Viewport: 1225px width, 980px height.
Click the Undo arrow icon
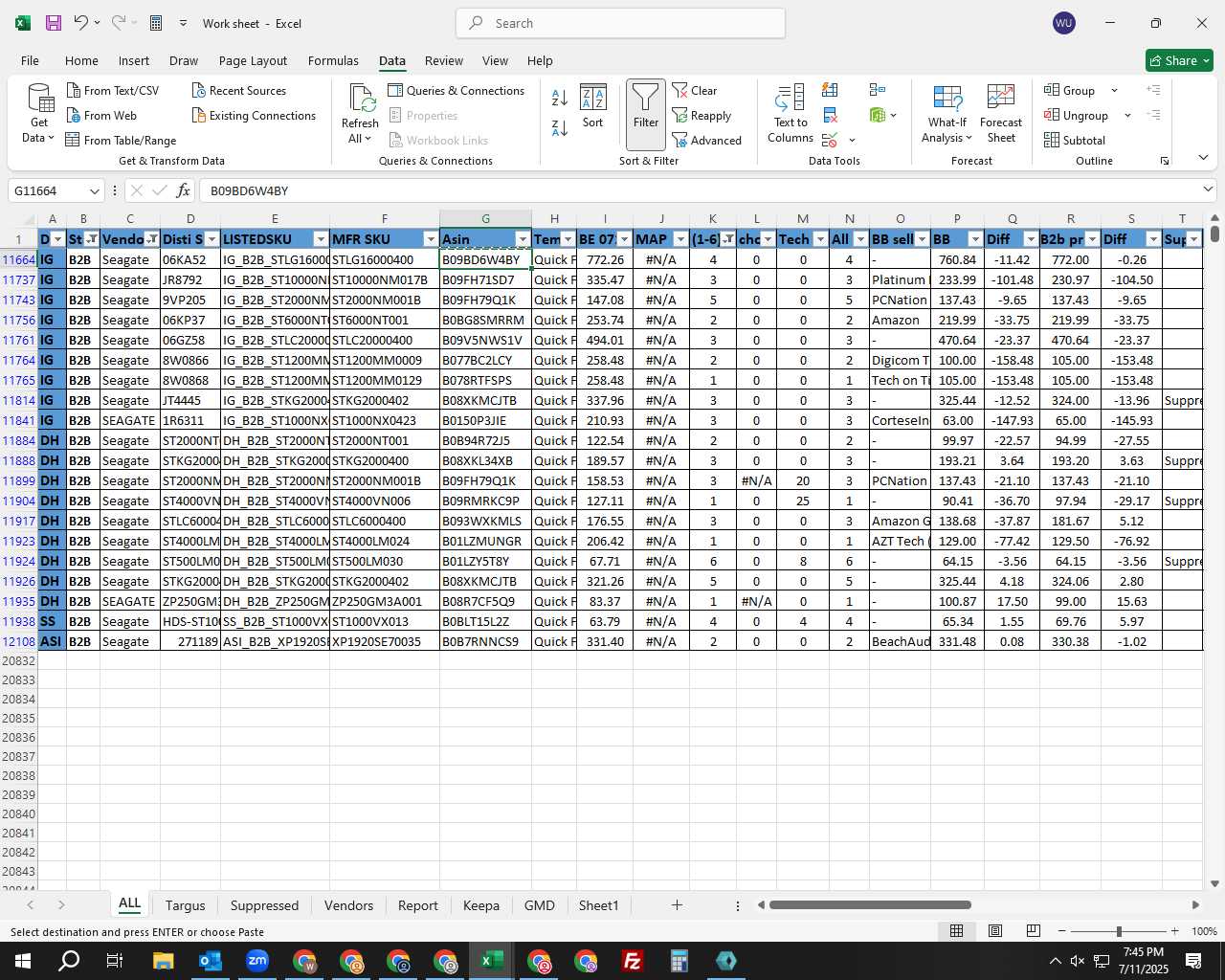click(81, 23)
